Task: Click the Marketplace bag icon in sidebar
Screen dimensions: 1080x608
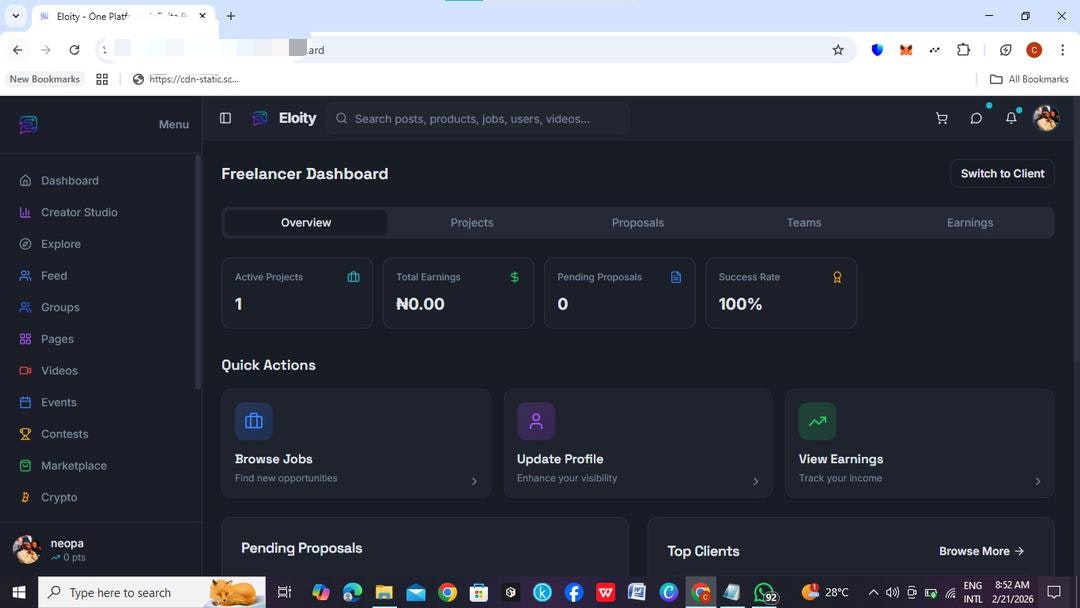Action: click(x=25, y=465)
